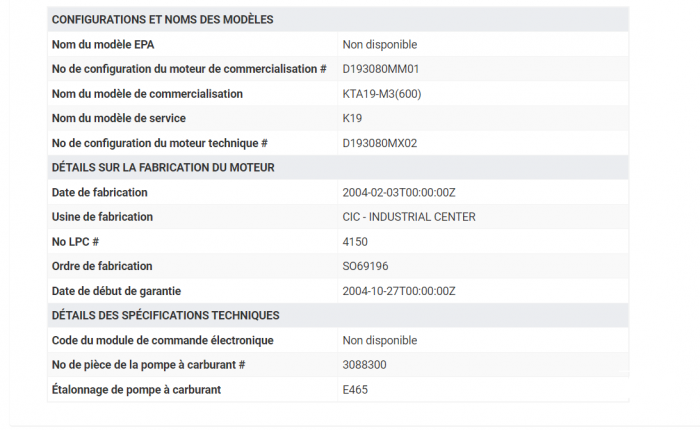Select the KTA19-M3(600) model name value
Image resolution: width=700 pixels, height=430 pixels.
point(382,94)
